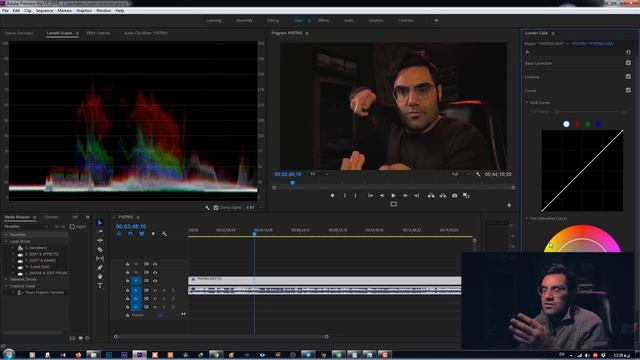Screen dimensions: 640x360
Task: Select the Pen tool
Action: pos(100,268)
